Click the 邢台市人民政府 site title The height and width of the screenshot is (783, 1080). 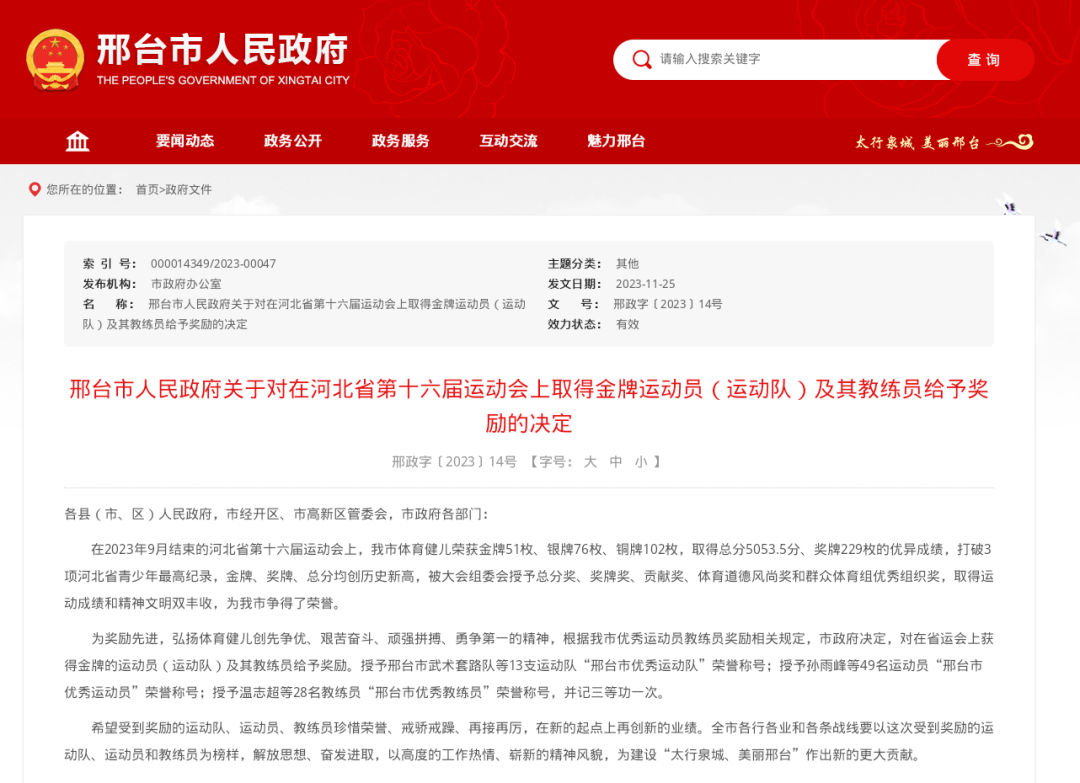tap(222, 50)
